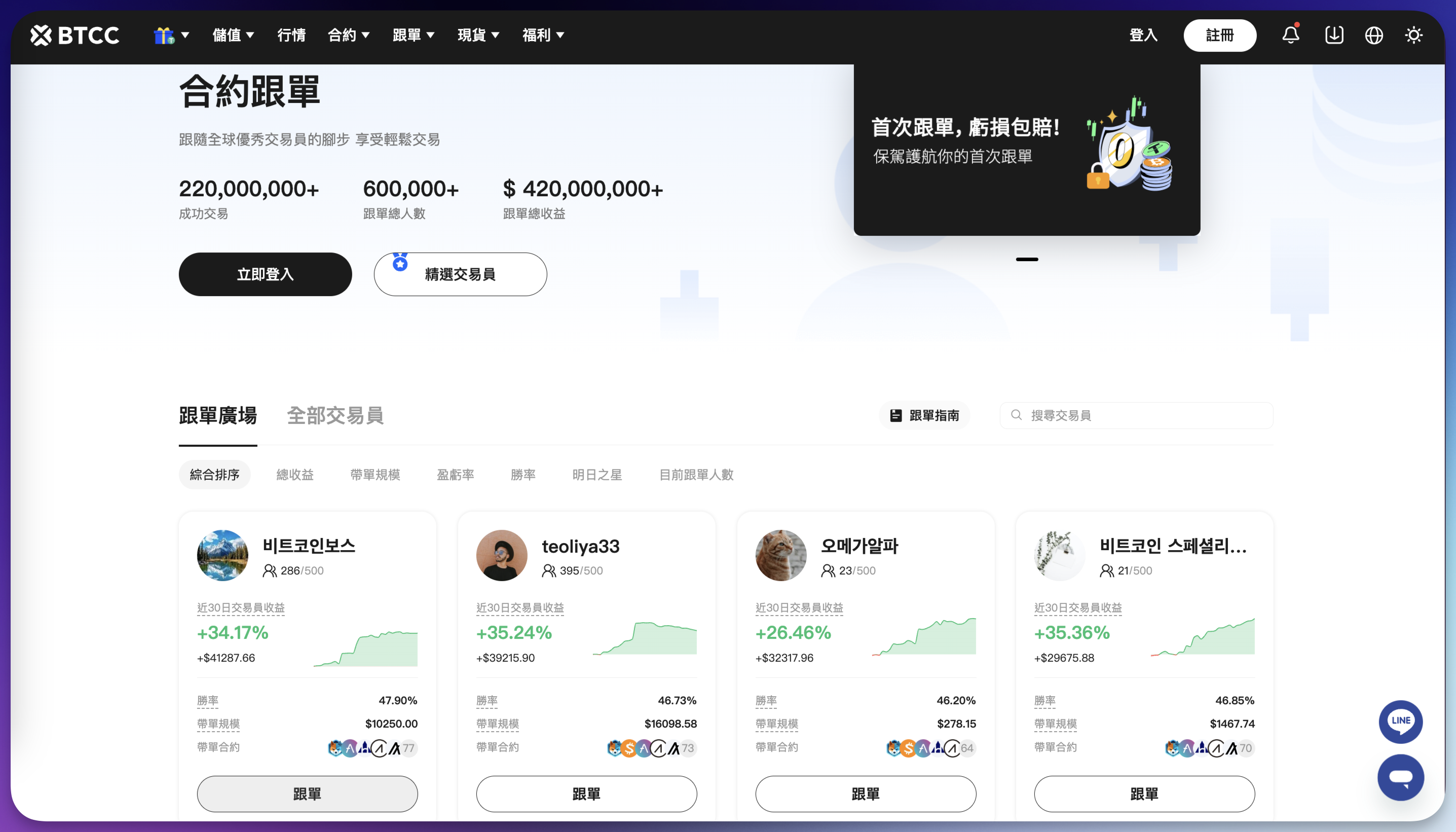The height and width of the screenshot is (832, 1456).
Task: Click the 跟單指南 guide icon button
Action: tap(924, 415)
